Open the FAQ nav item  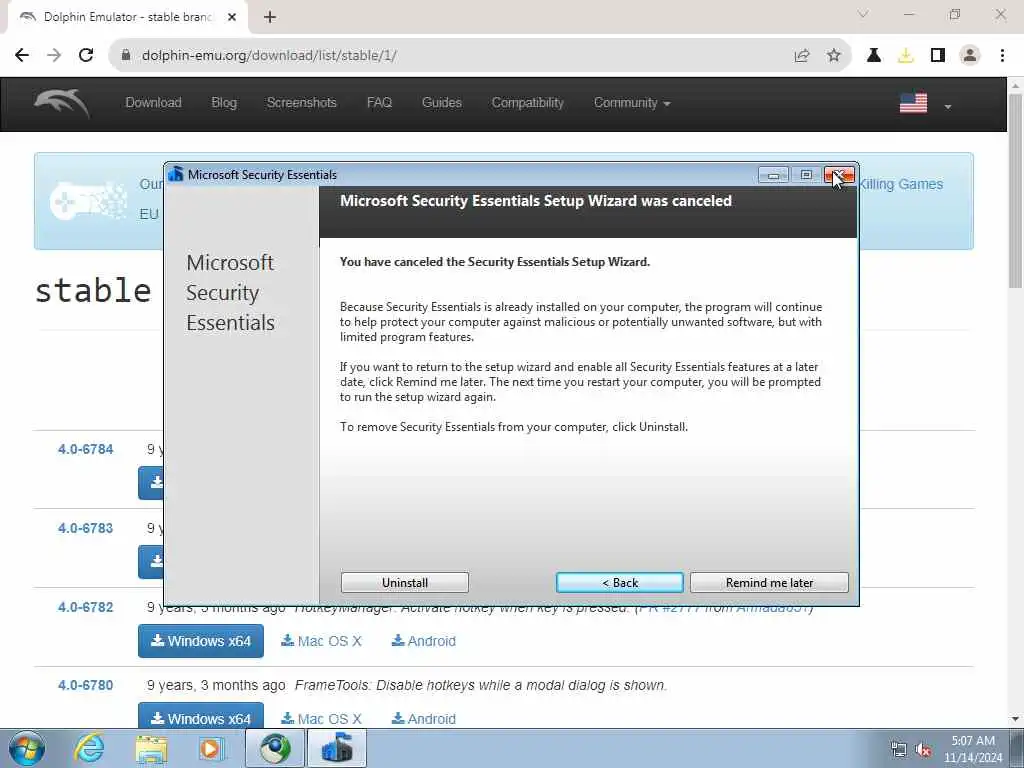point(379,103)
